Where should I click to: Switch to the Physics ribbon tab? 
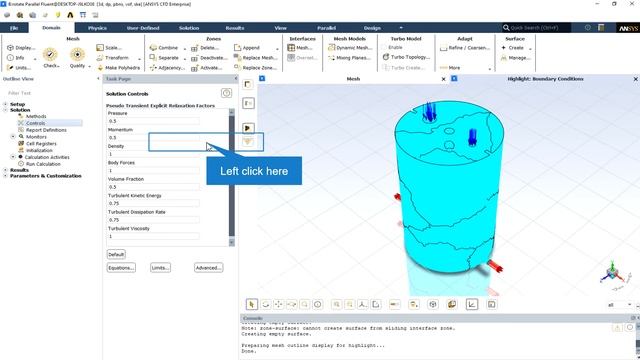pyautogui.click(x=98, y=28)
